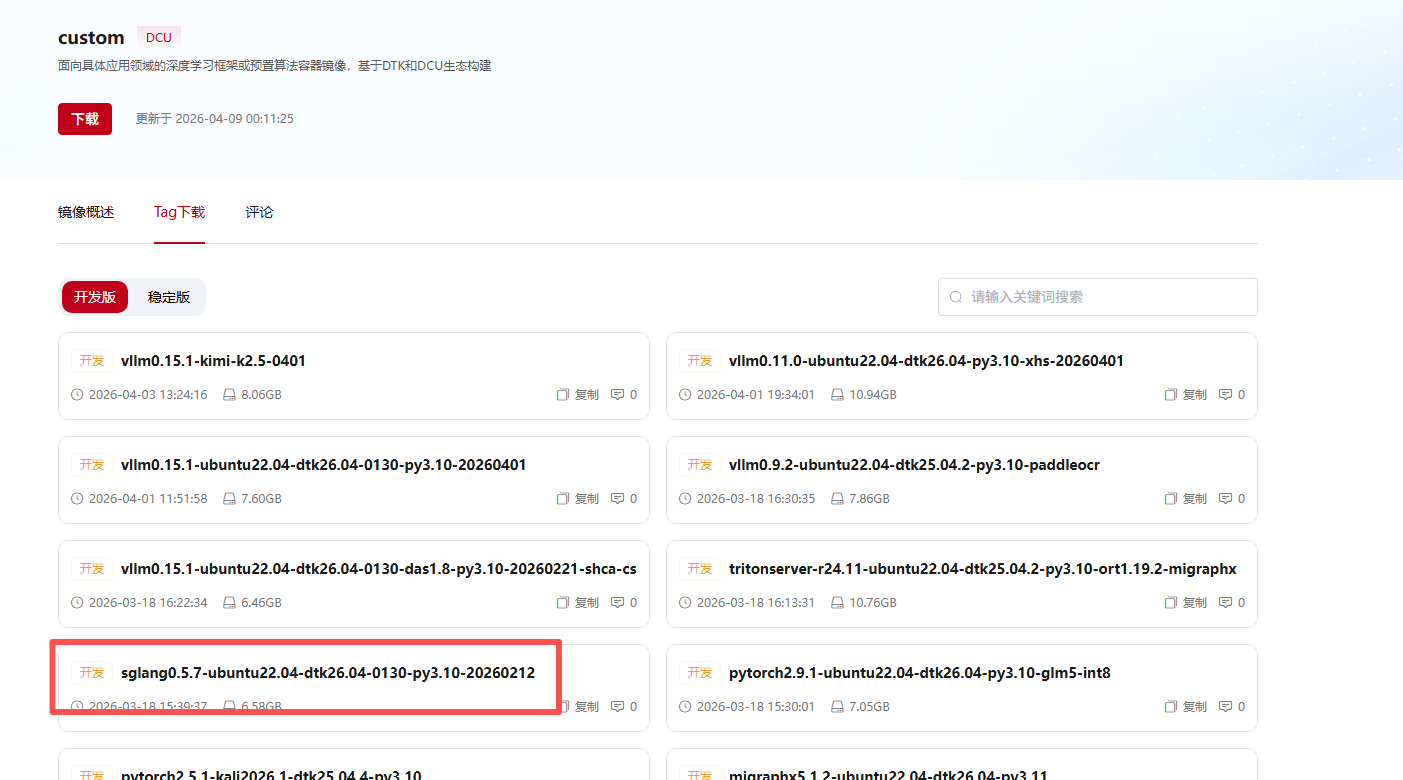Viewport: 1403px width, 780px height.
Task: Click the 6.46GB size label
Action: click(x=261, y=603)
